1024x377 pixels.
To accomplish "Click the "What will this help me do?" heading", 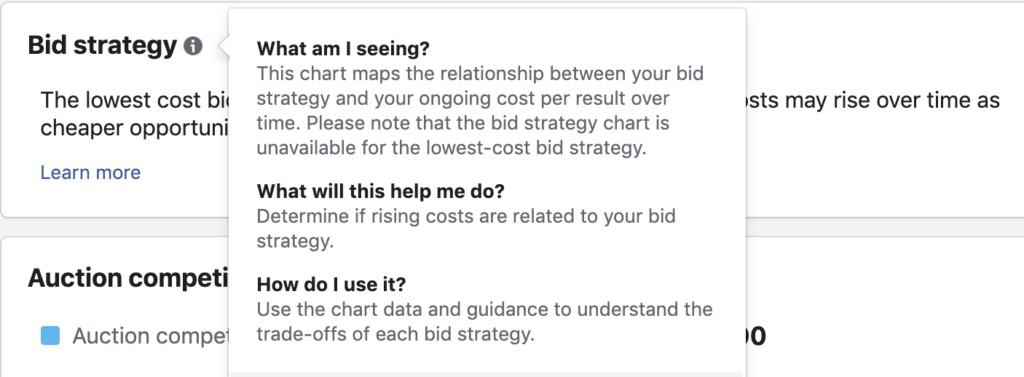I will coord(381,191).
